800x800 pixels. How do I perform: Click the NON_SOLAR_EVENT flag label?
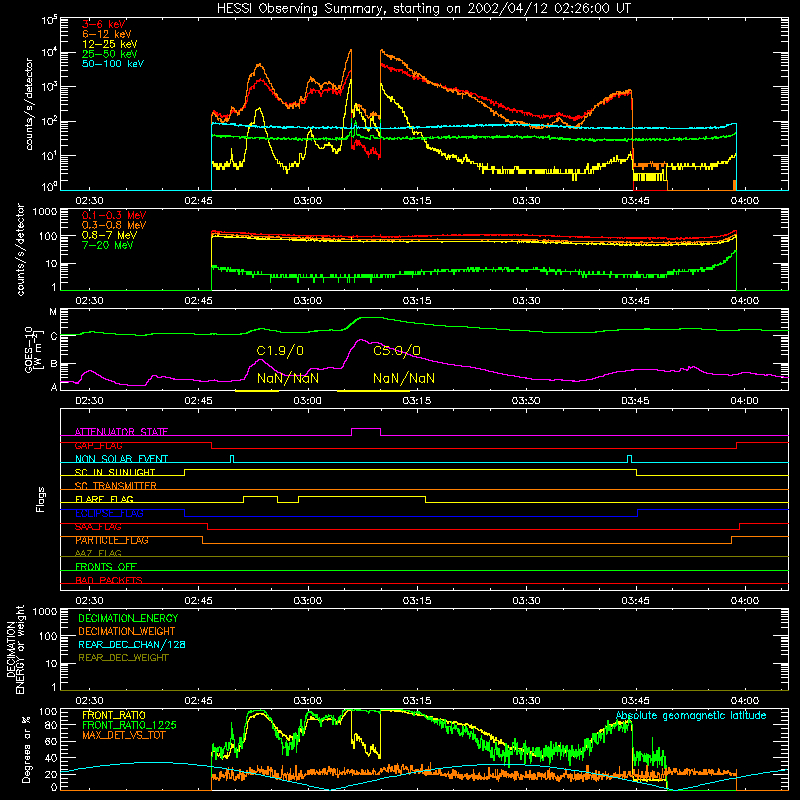121,459
